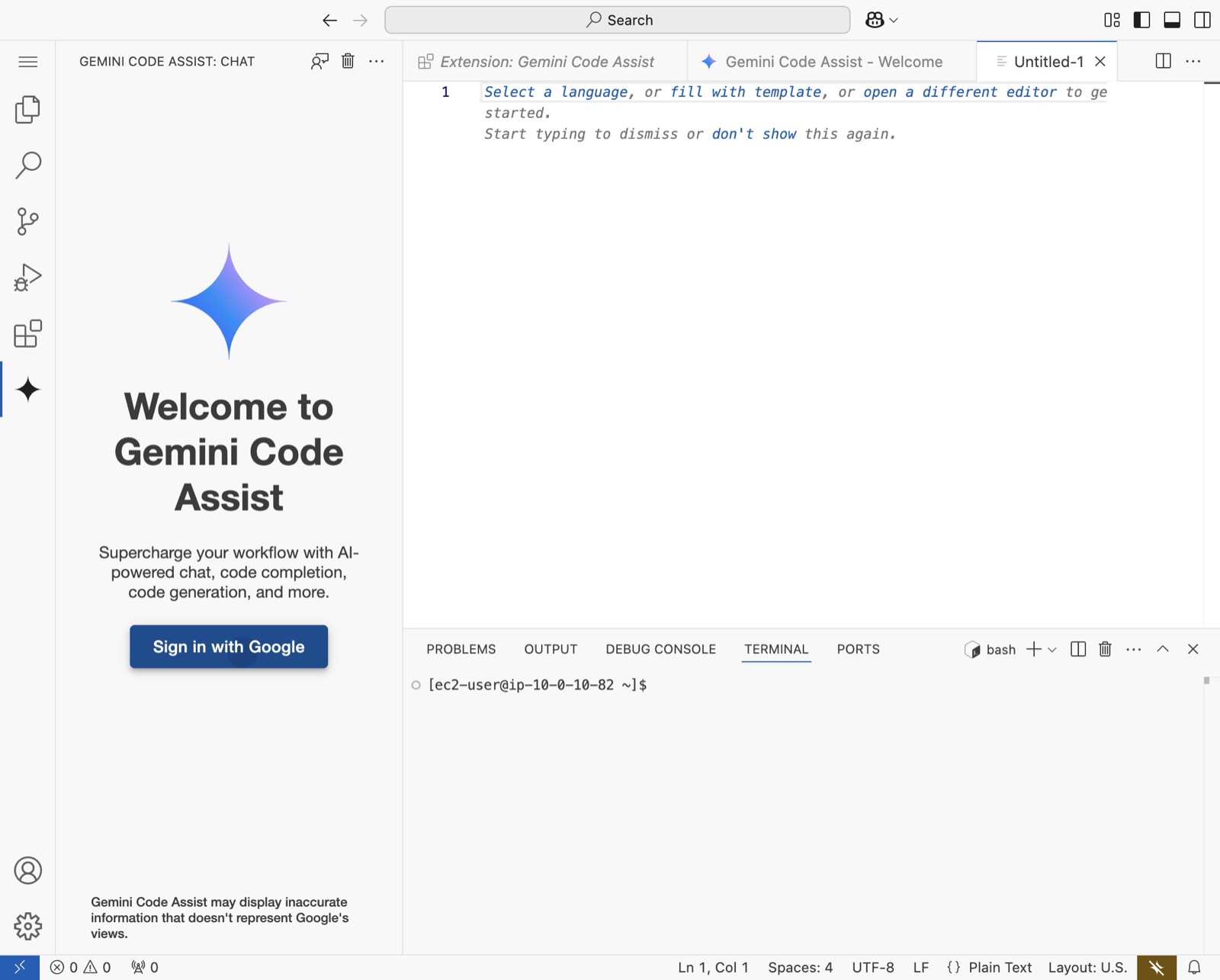Open the OUTPUT panel tab
This screenshot has width=1220, height=980.
tap(551, 649)
